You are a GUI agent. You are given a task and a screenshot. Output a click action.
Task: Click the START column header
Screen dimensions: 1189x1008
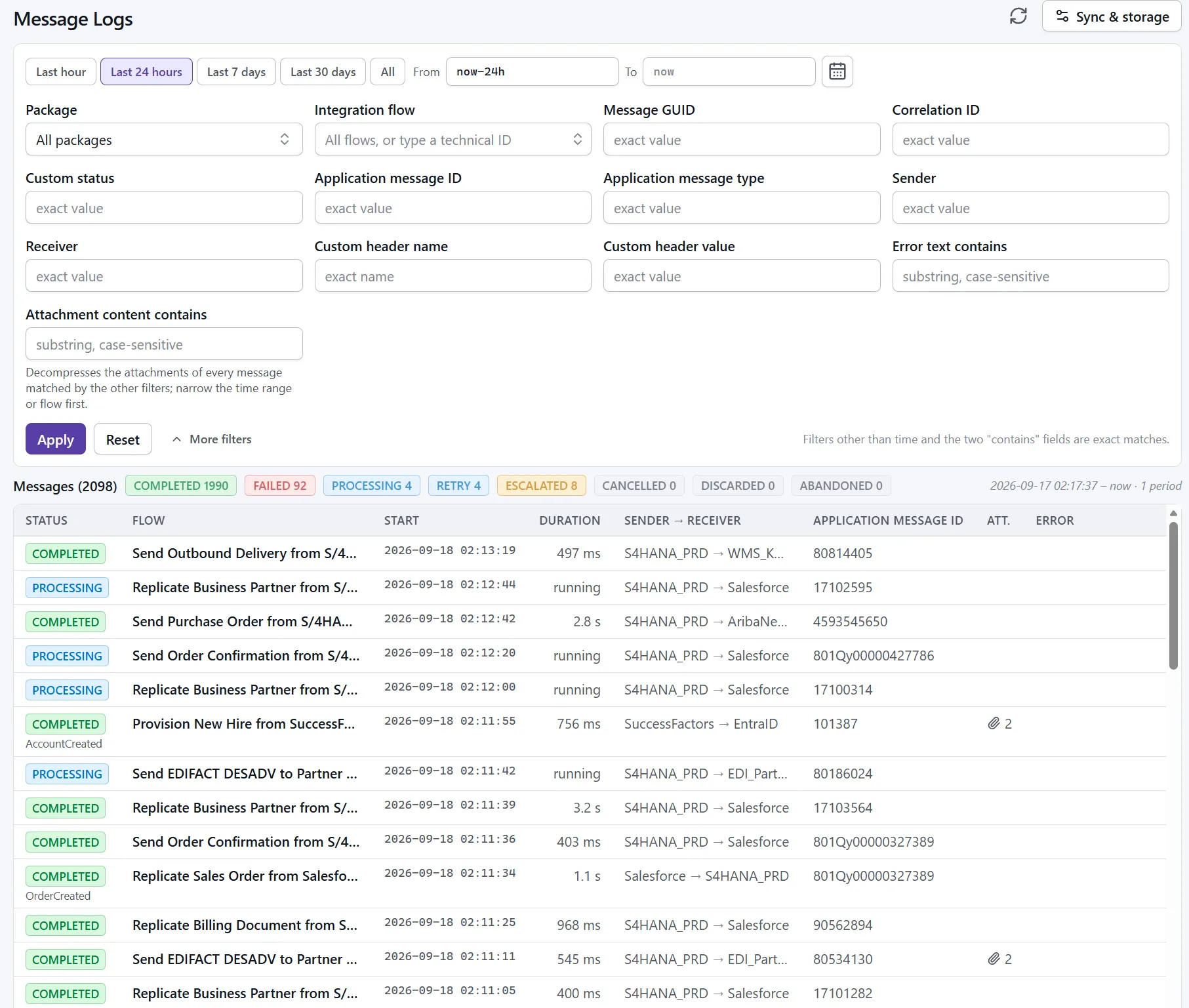[401, 520]
